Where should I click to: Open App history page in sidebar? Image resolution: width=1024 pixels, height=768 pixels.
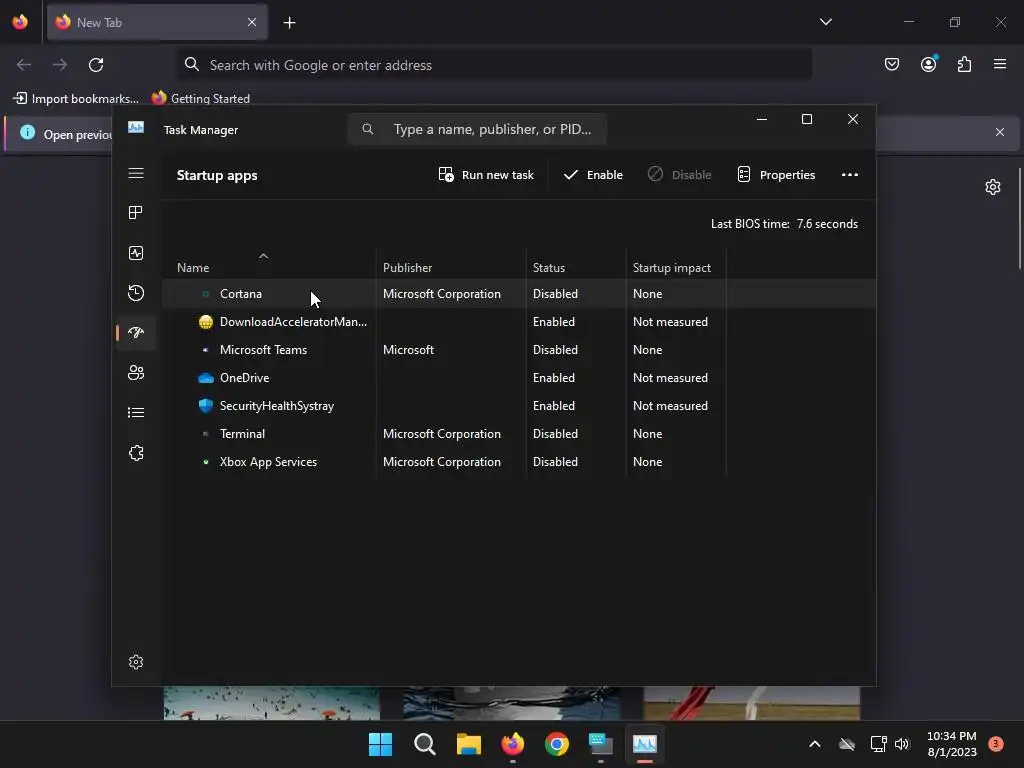[136, 293]
